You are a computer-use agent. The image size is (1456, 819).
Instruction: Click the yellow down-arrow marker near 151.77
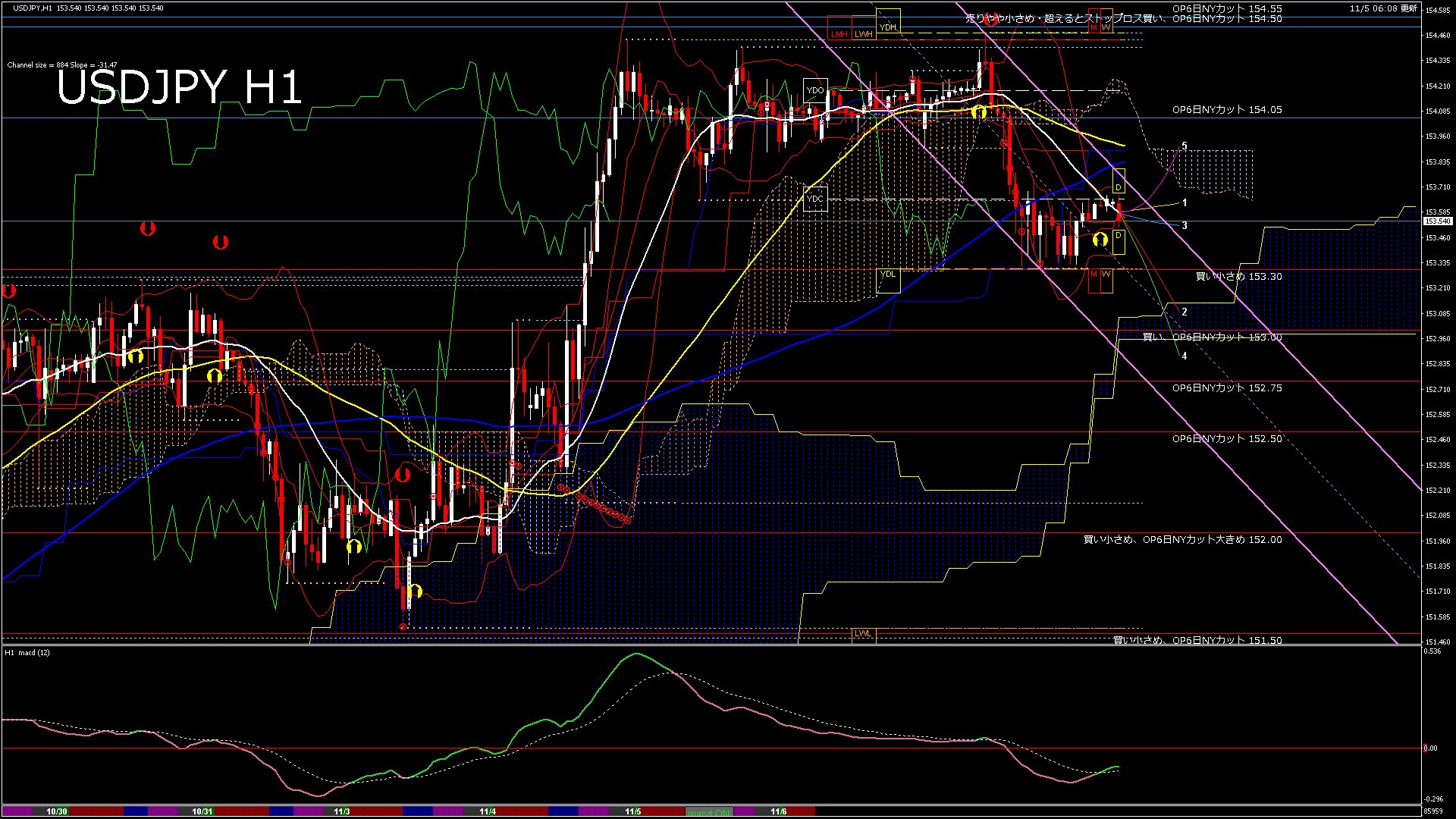click(x=413, y=591)
